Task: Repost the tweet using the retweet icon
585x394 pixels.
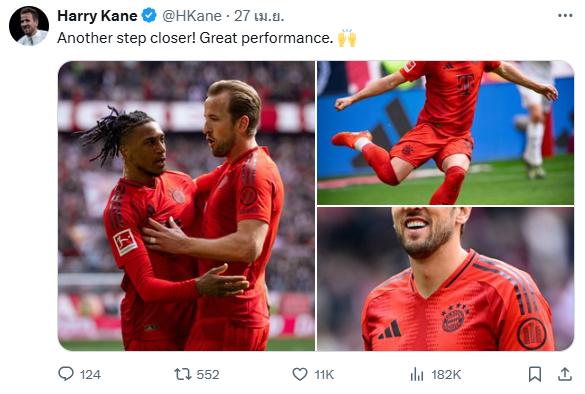Action: (182, 374)
